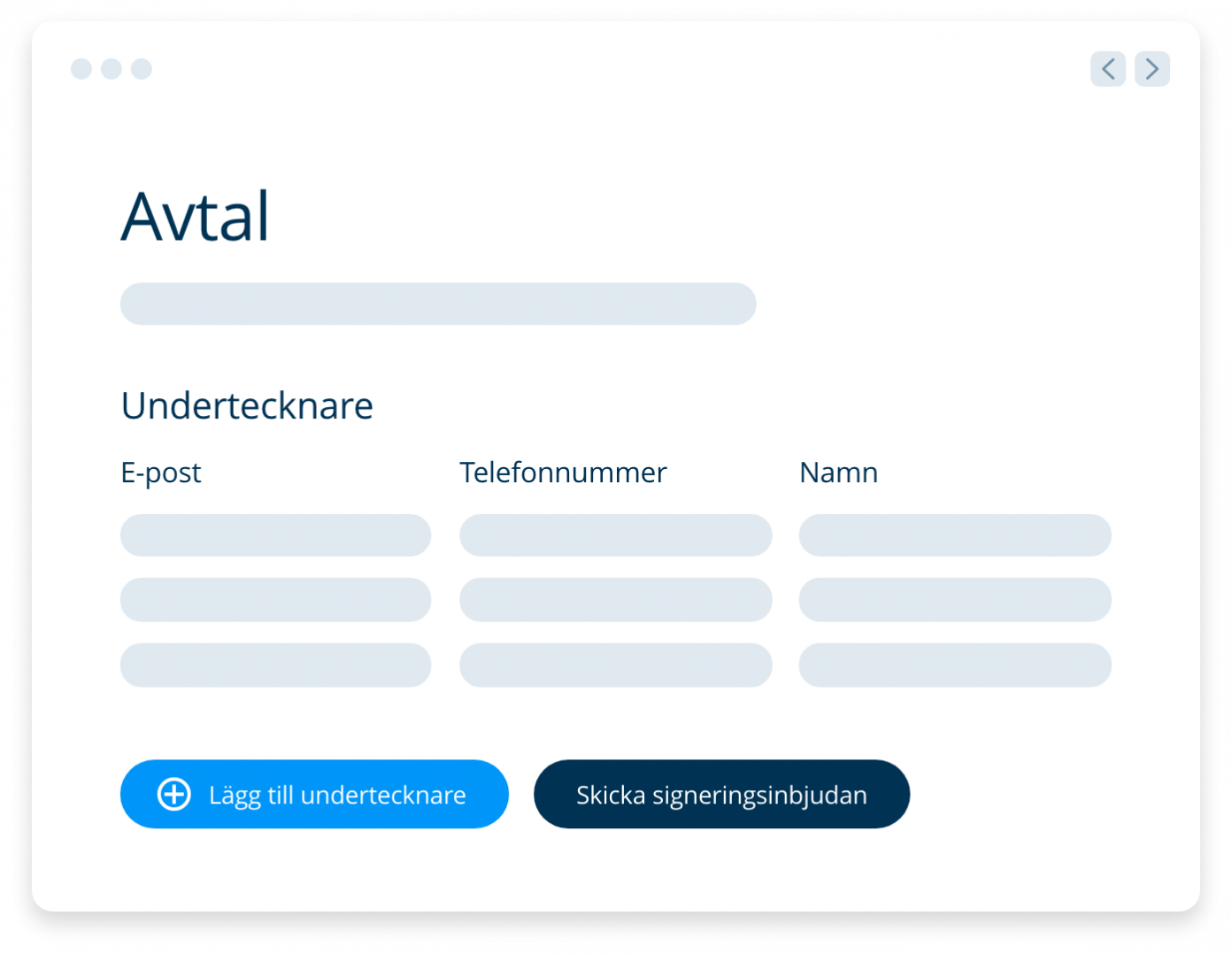Click the leftmost window dot icon
Image resolution: width=1232 pixels, height=954 pixels.
tap(81, 69)
